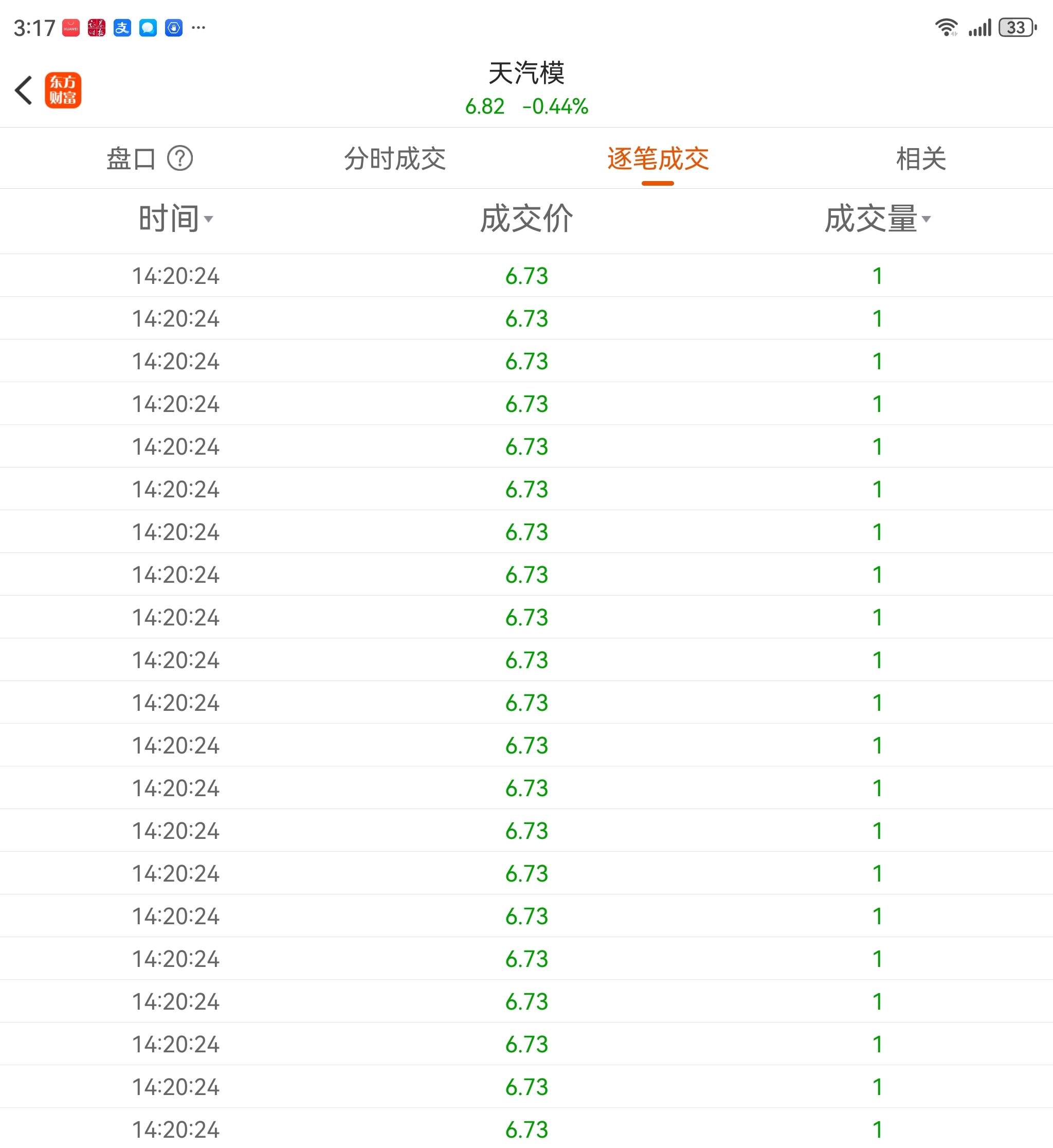1053x1148 pixels.
Task: Open the 相关 tab
Action: 921,158
